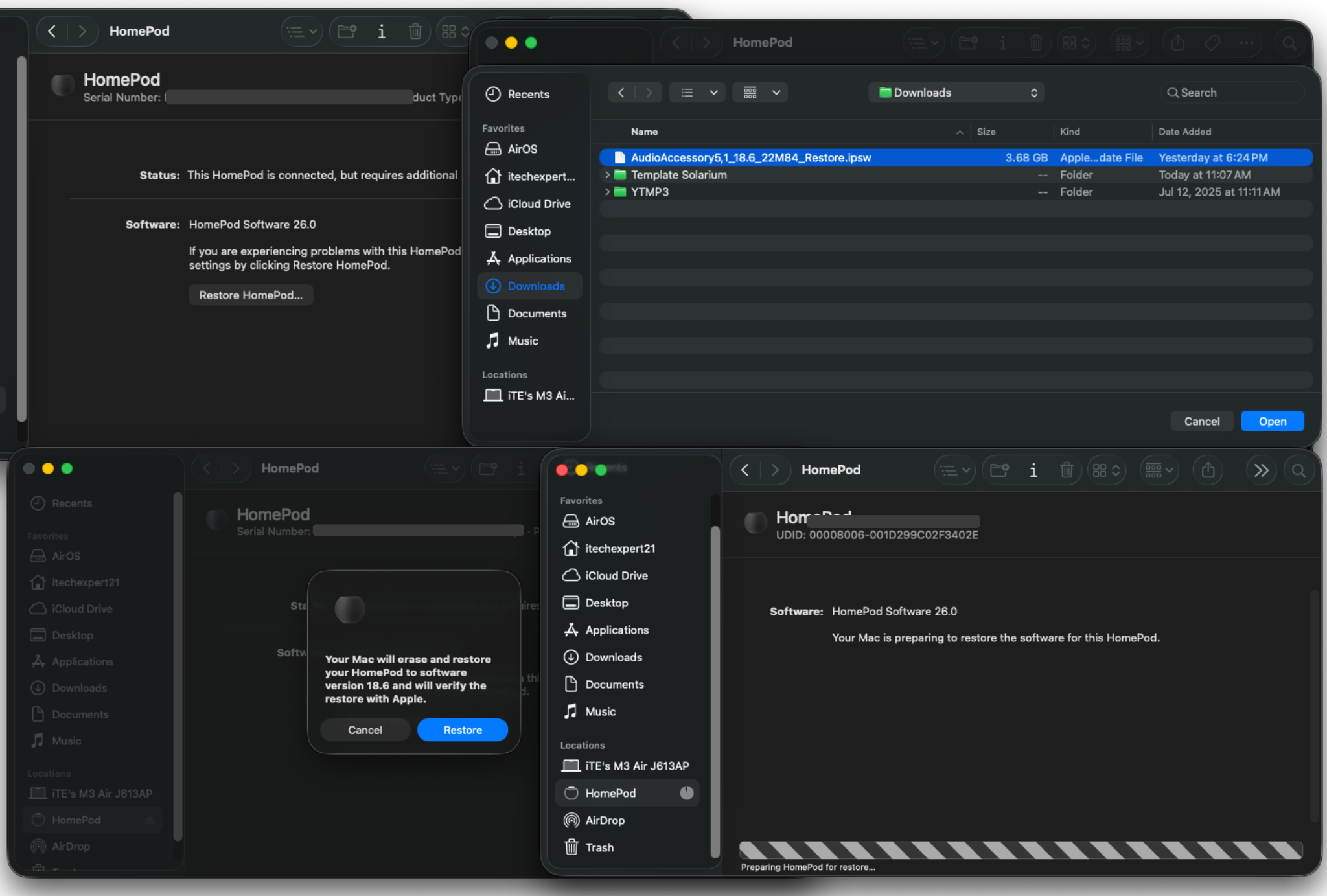This screenshot has width=1327, height=896.
Task: Select Documents in file picker sidebar
Action: click(529, 314)
